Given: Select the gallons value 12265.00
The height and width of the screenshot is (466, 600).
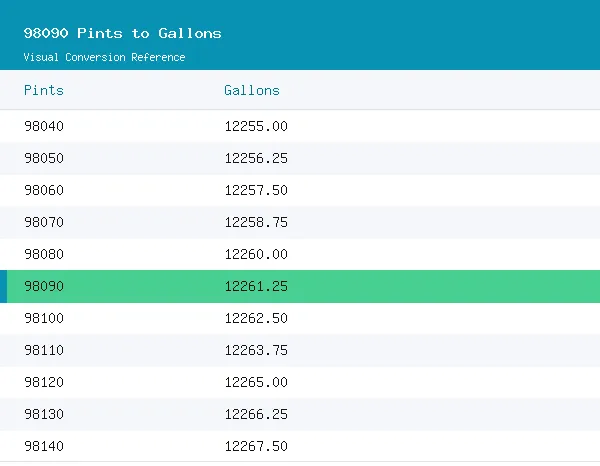Looking at the screenshot, I should (x=256, y=382).
